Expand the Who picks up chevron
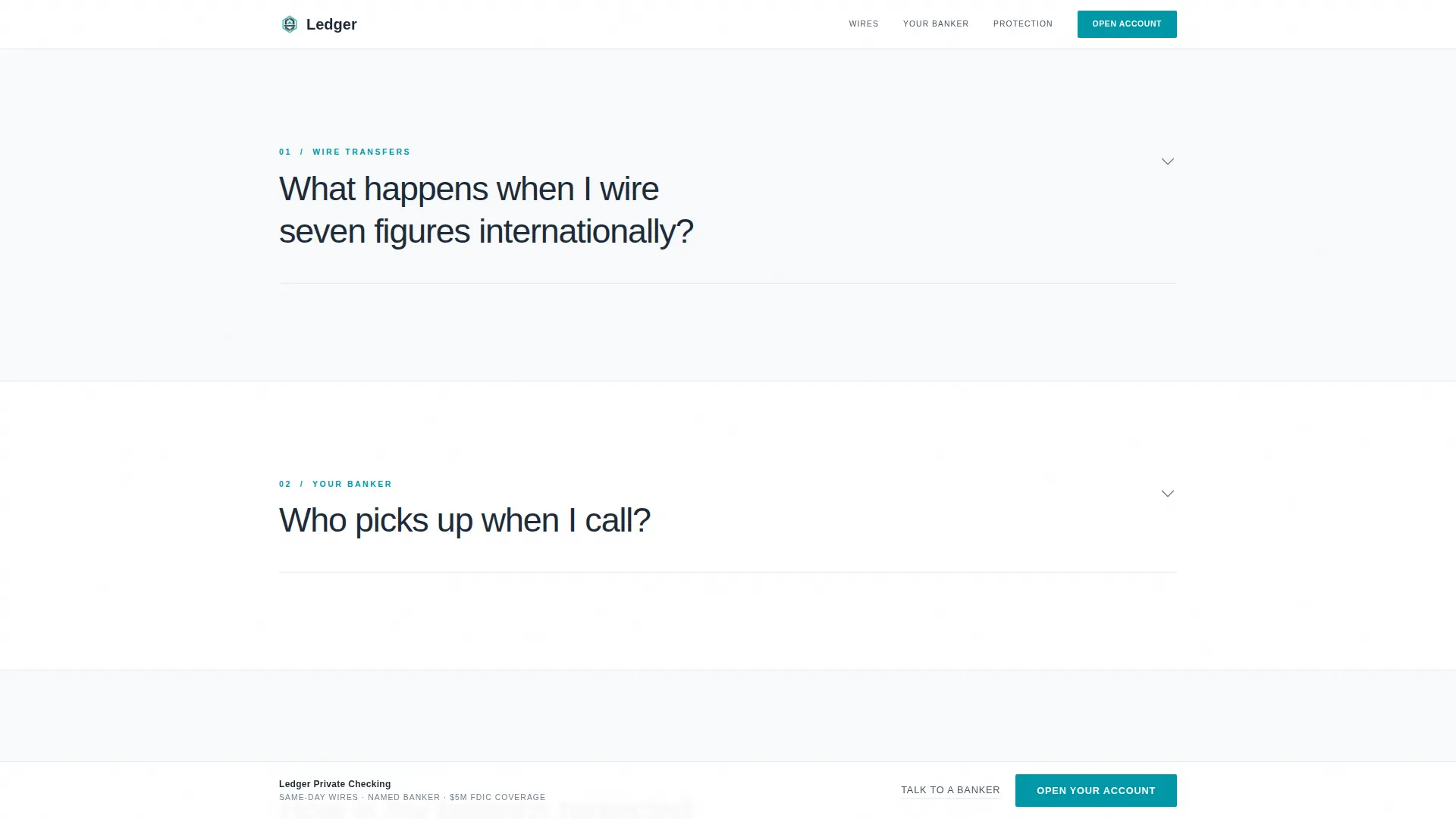Viewport: 1456px width, 819px height. coord(1168,494)
